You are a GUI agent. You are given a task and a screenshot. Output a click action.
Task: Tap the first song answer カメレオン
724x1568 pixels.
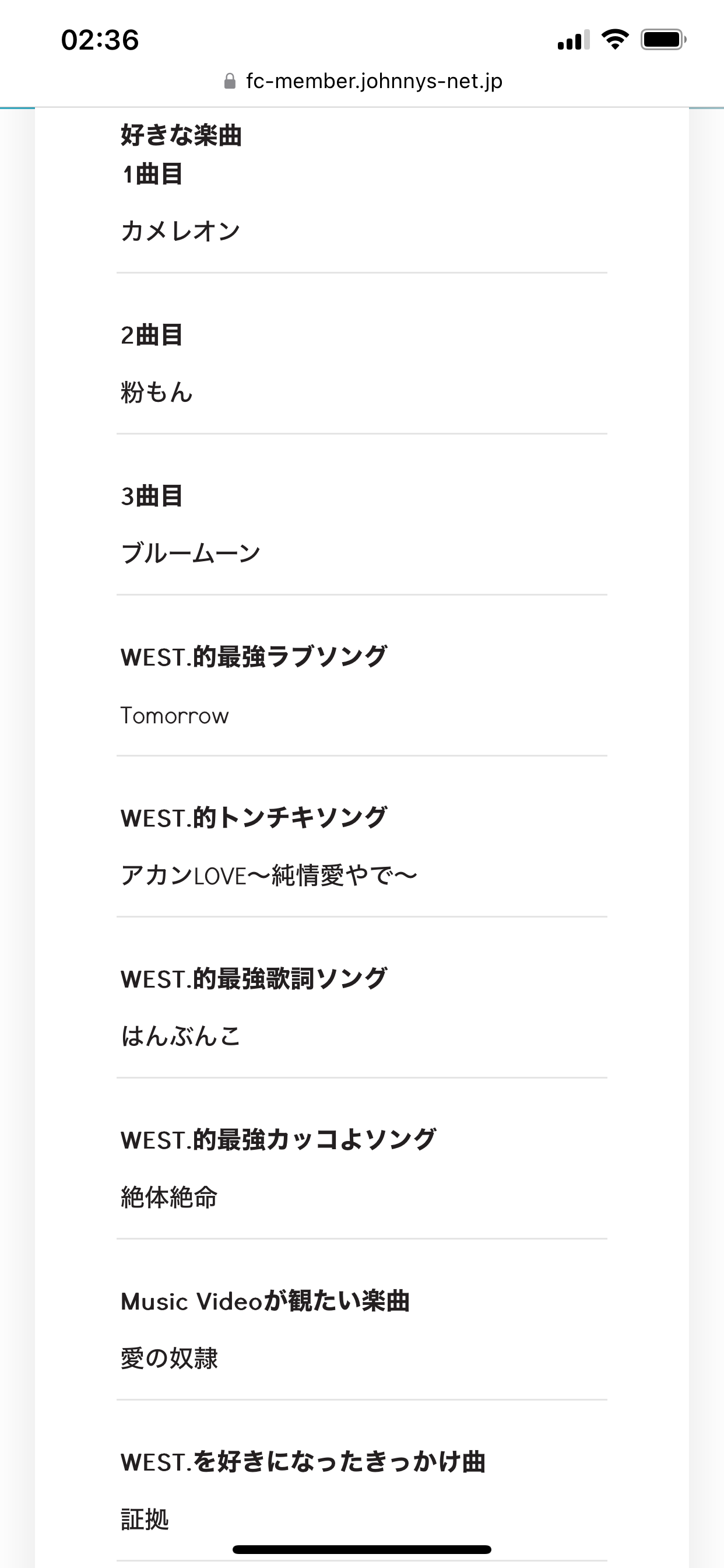pyautogui.click(x=181, y=232)
